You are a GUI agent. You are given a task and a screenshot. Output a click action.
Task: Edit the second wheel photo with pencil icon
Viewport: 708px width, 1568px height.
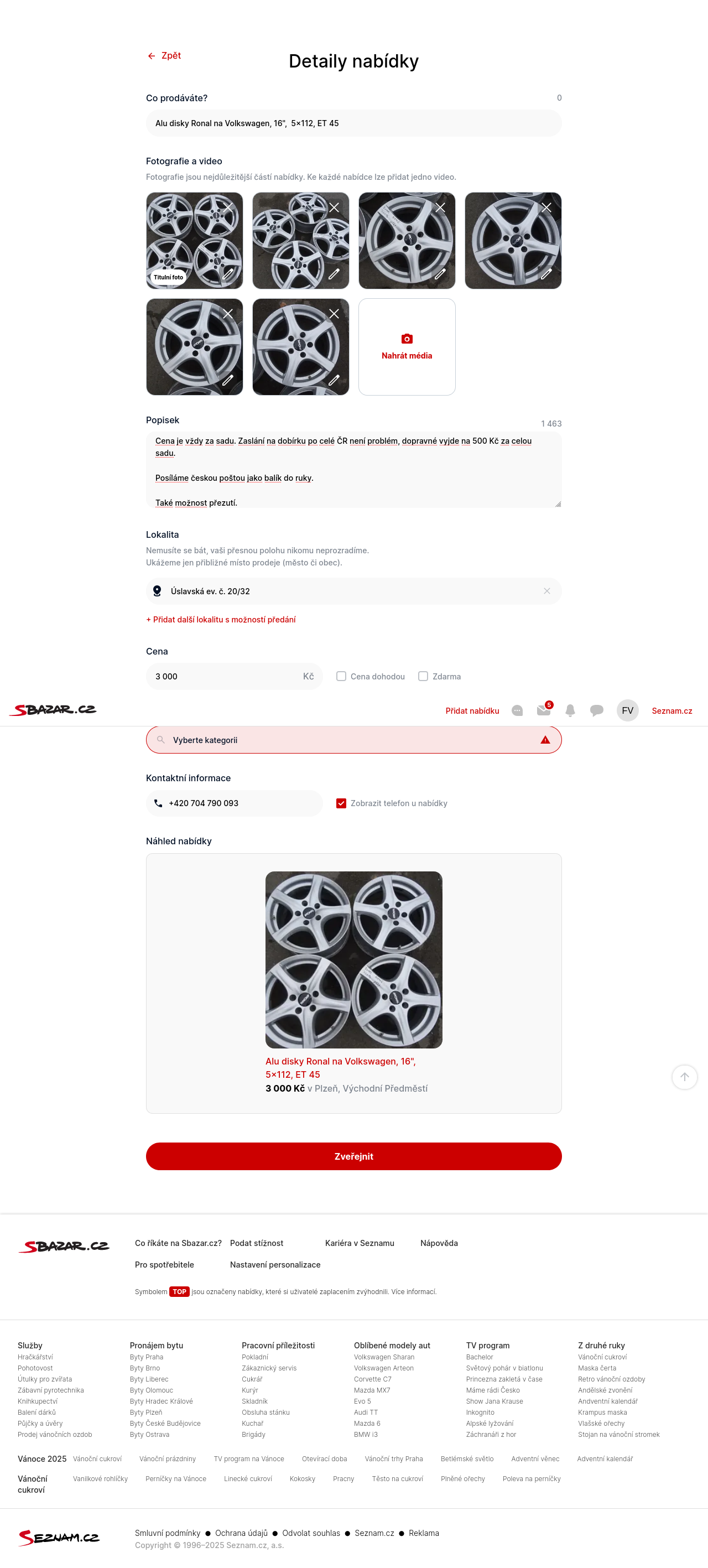point(334,274)
